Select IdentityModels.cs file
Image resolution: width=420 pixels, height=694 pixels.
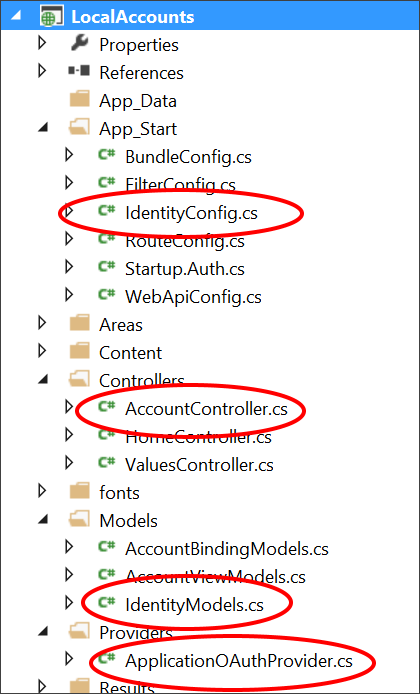pos(194,605)
